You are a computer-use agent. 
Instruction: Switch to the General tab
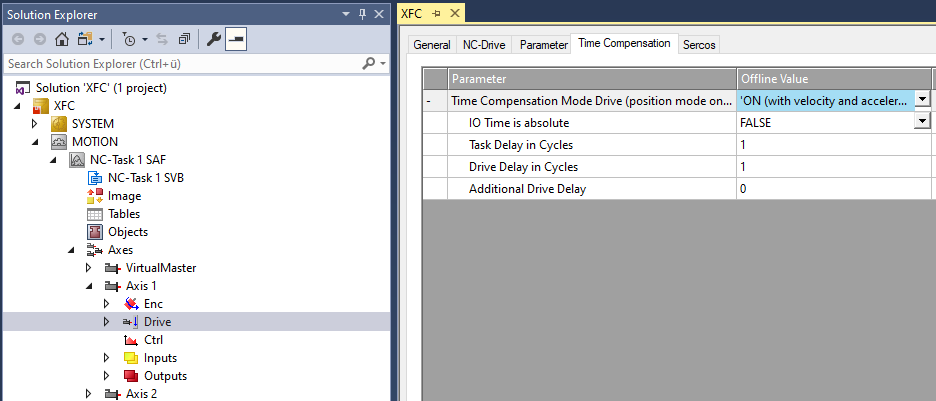click(432, 45)
